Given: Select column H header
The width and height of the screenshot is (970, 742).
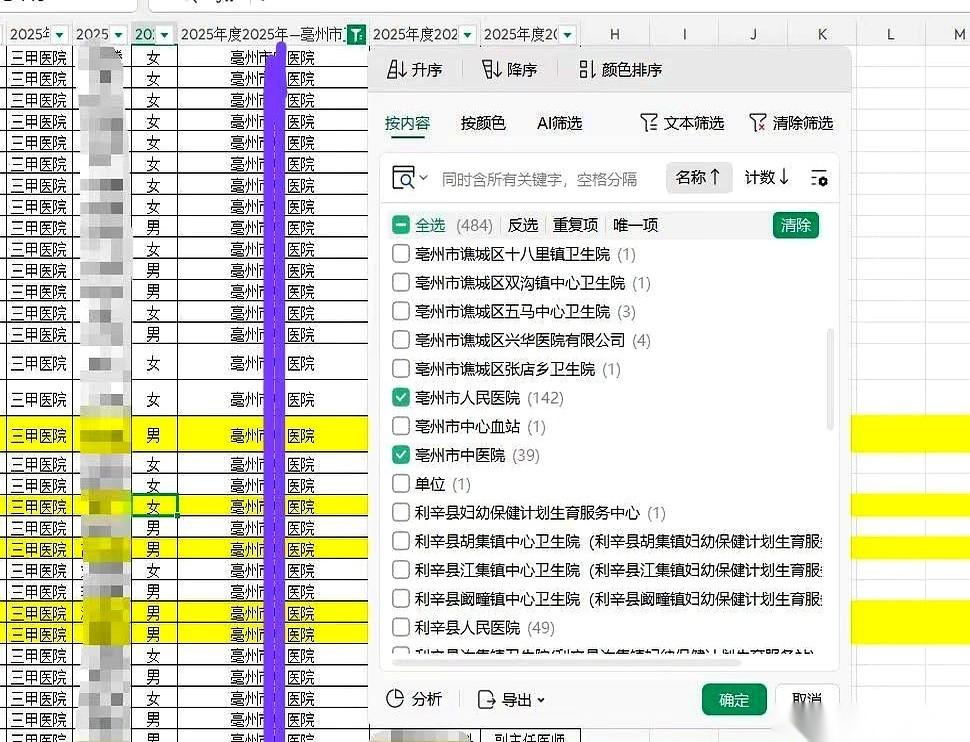Looking at the screenshot, I should 615,35.
